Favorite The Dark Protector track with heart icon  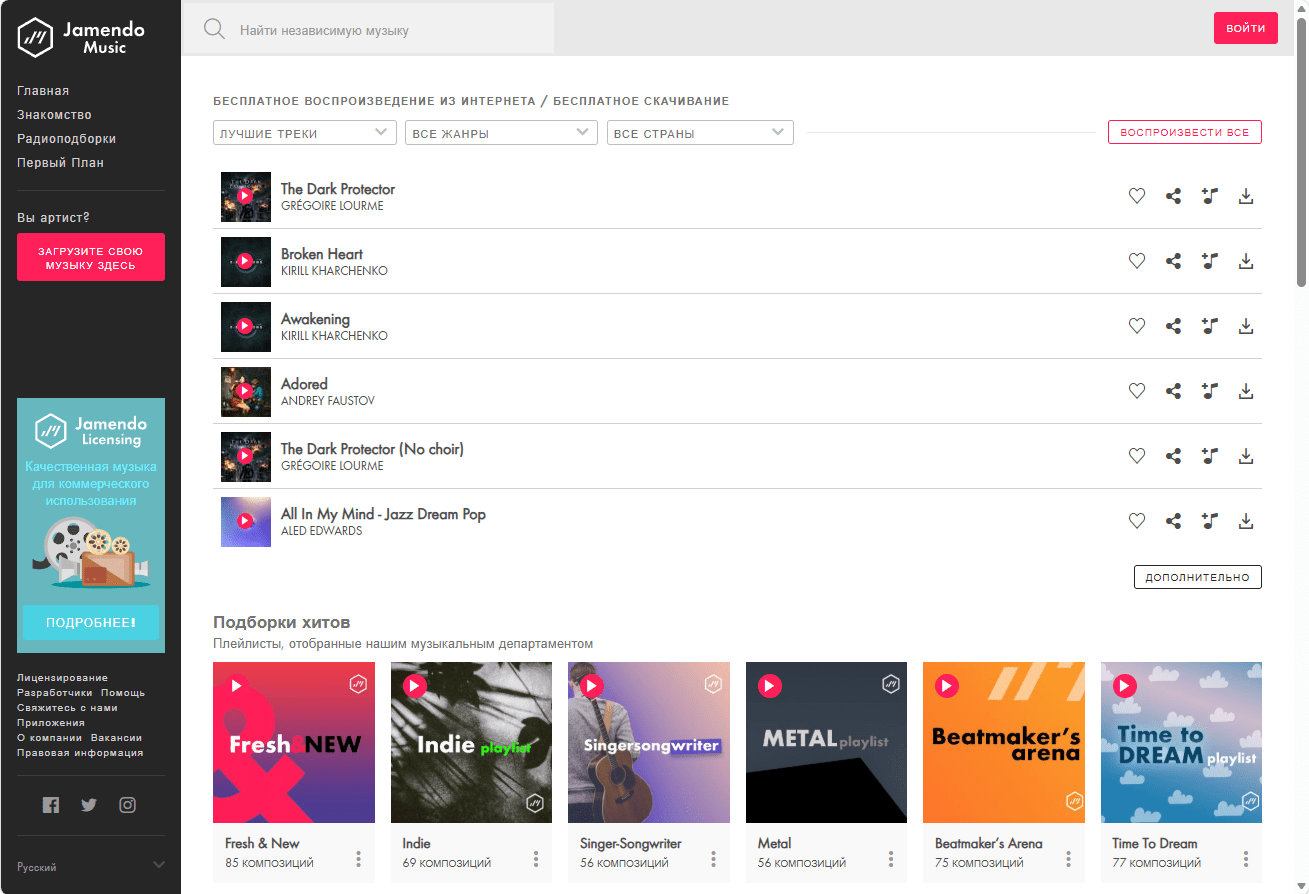[1136, 196]
